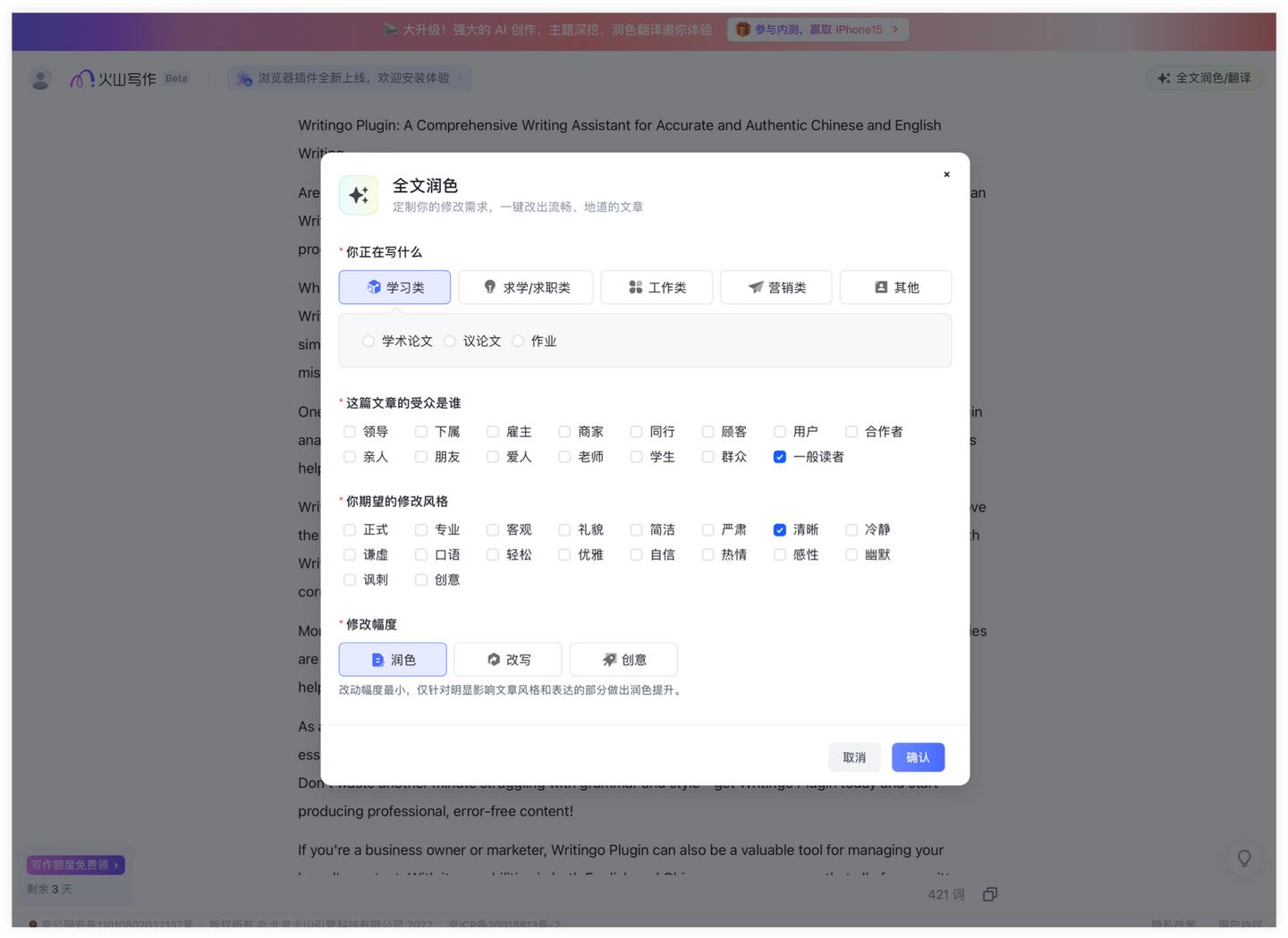Screen dimensions: 1288x938
Task: Tick the 商家 audience checkbox
Action: pyautogui.click(x=564, y=432)
